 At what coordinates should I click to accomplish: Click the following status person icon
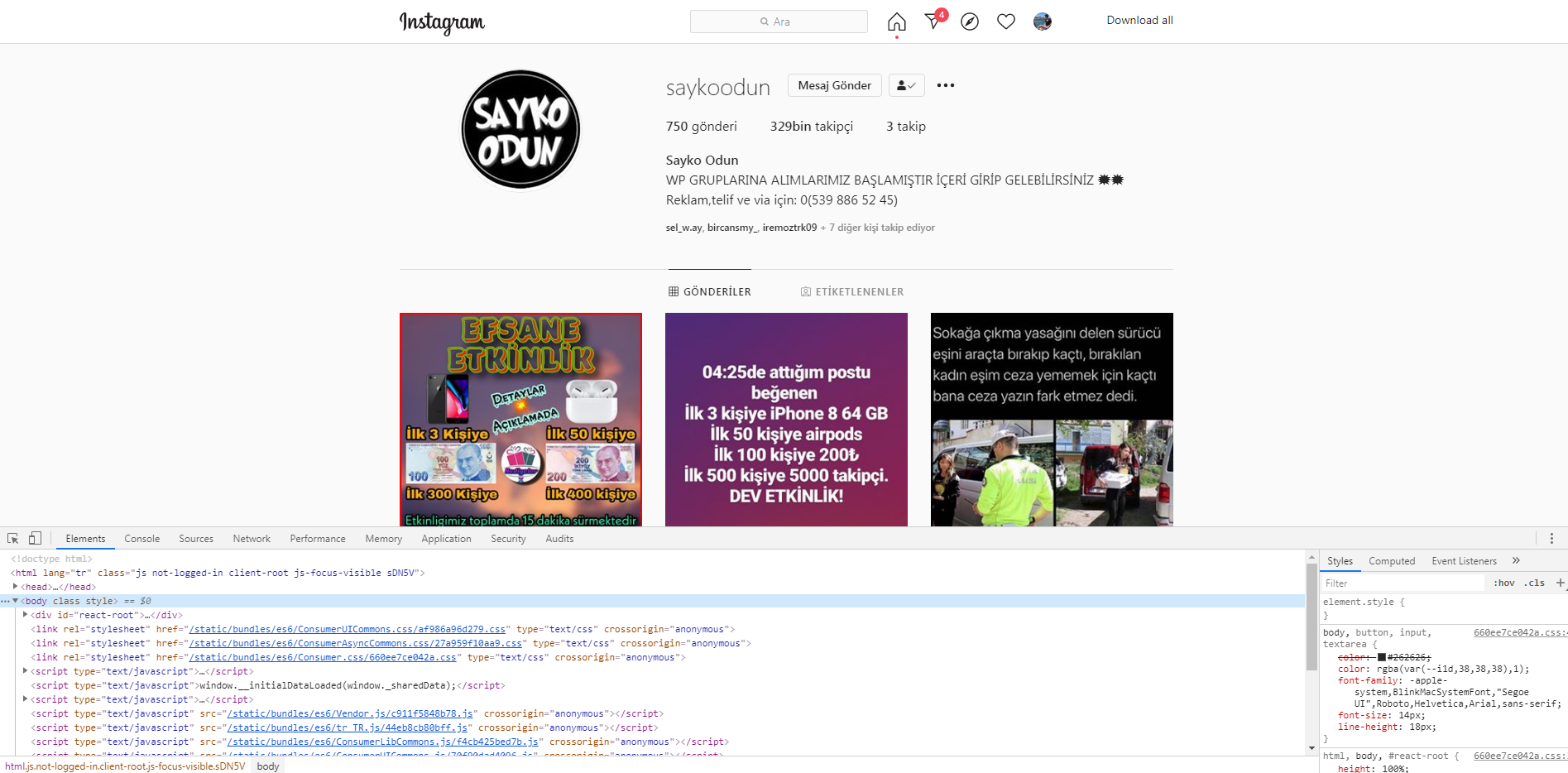(x=906, y=85)
